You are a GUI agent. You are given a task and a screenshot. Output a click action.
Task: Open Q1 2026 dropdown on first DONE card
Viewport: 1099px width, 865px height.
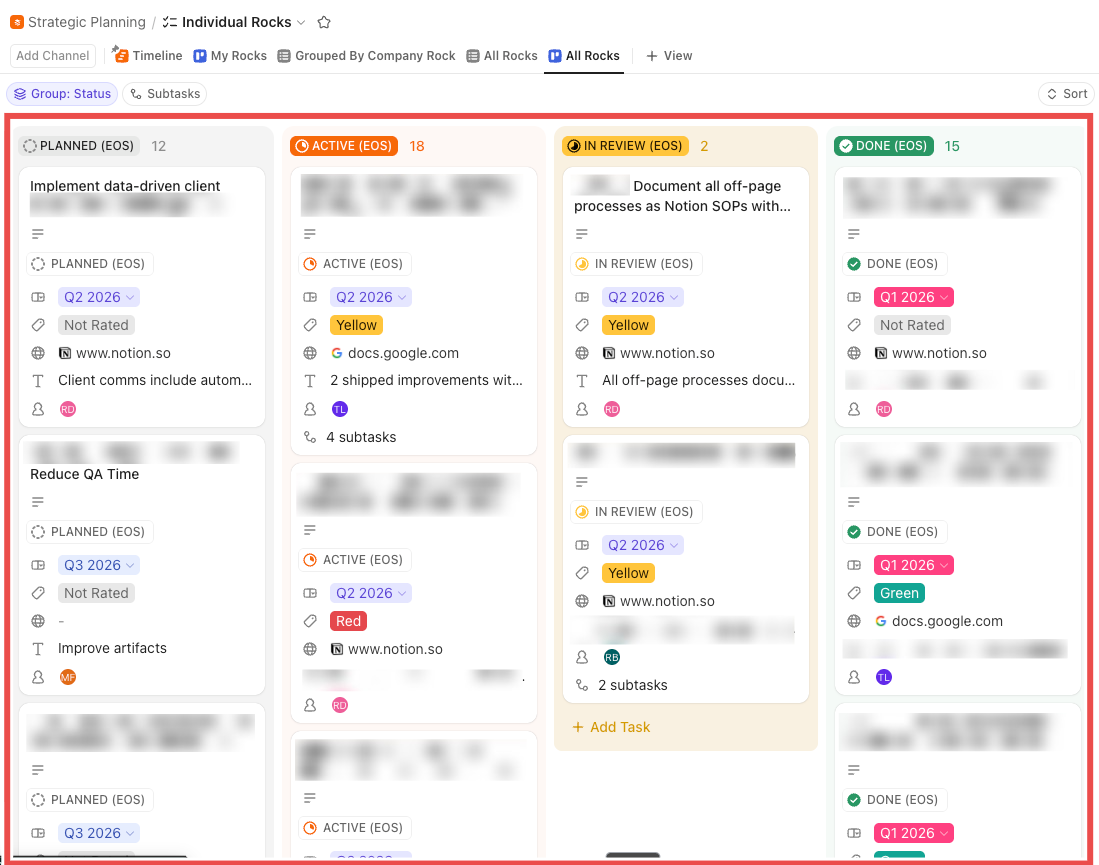coord(914,297)
